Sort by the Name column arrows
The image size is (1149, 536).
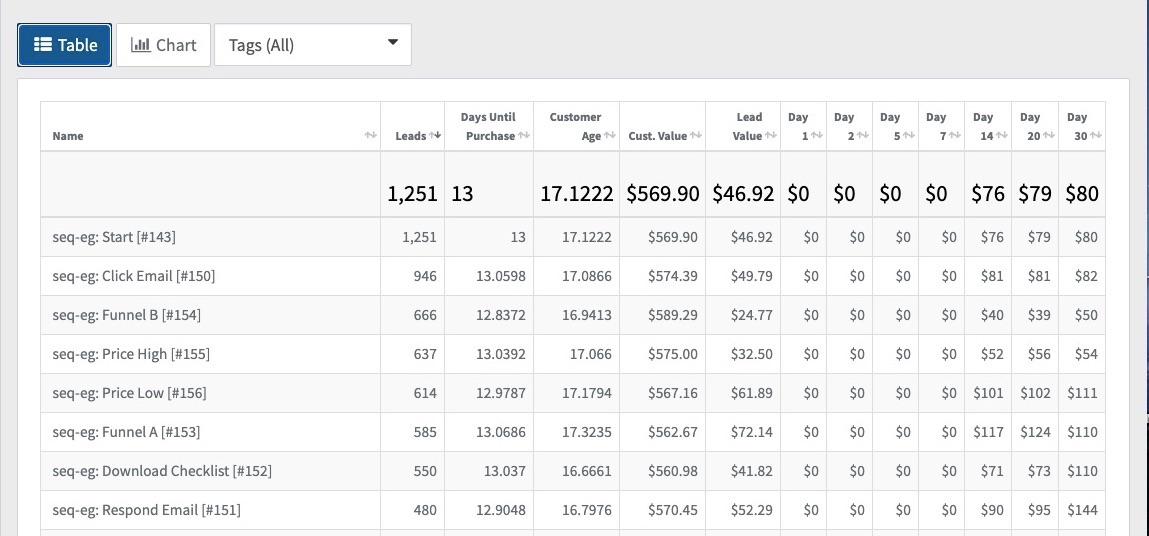pyautogui.click(x=371, y=136)
